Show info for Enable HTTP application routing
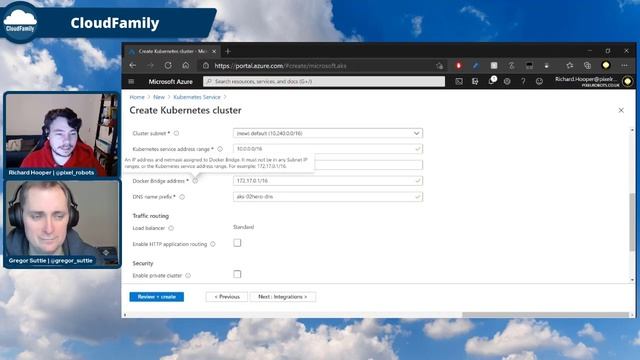 click(x=213, y=244)
